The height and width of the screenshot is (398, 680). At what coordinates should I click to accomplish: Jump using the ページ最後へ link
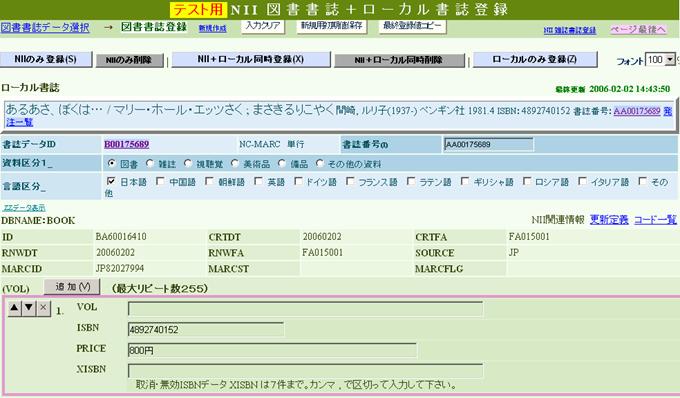click(638, 29)
